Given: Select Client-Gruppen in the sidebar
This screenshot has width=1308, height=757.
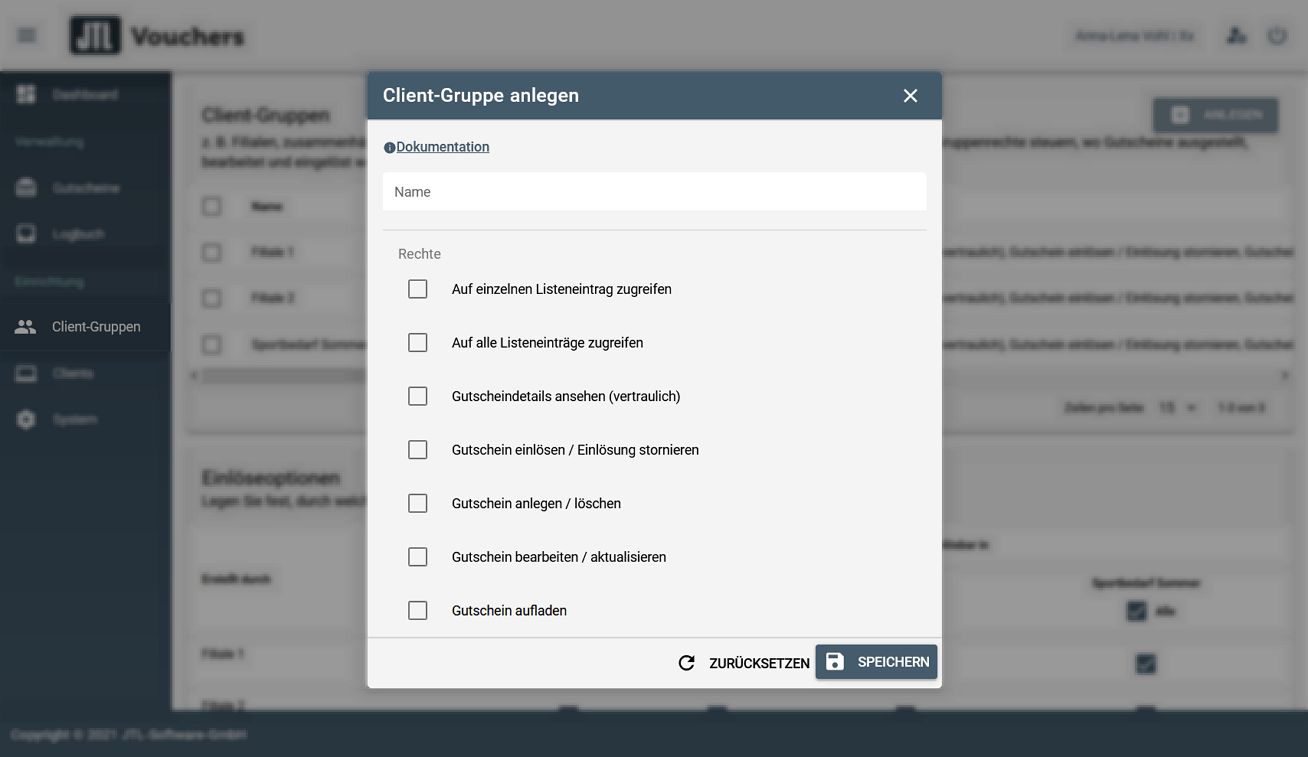Looking at the screenshot, I should pyautogui.click(x=95, y=327).
